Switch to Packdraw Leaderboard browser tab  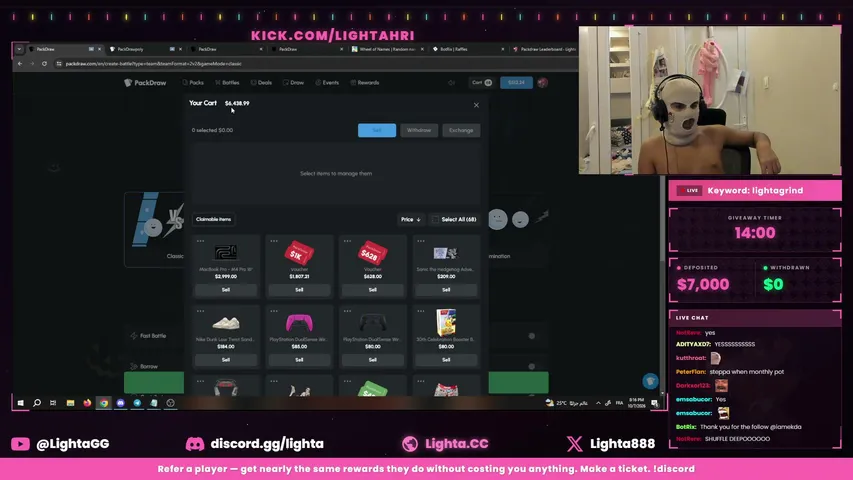click(544, 49)
